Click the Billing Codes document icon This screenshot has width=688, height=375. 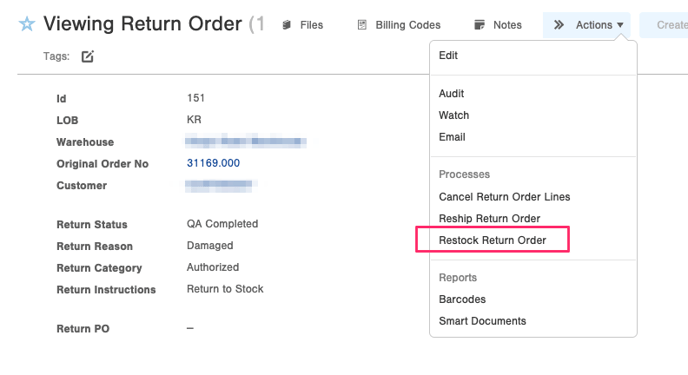click(x=362, y=25)
